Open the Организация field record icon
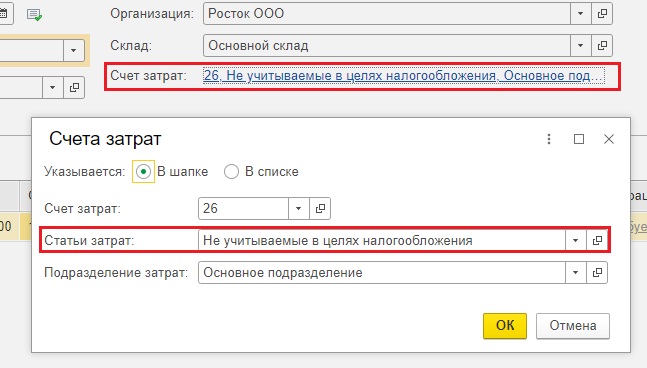Viewport: 647px width, 368px height. pos(602,14)
